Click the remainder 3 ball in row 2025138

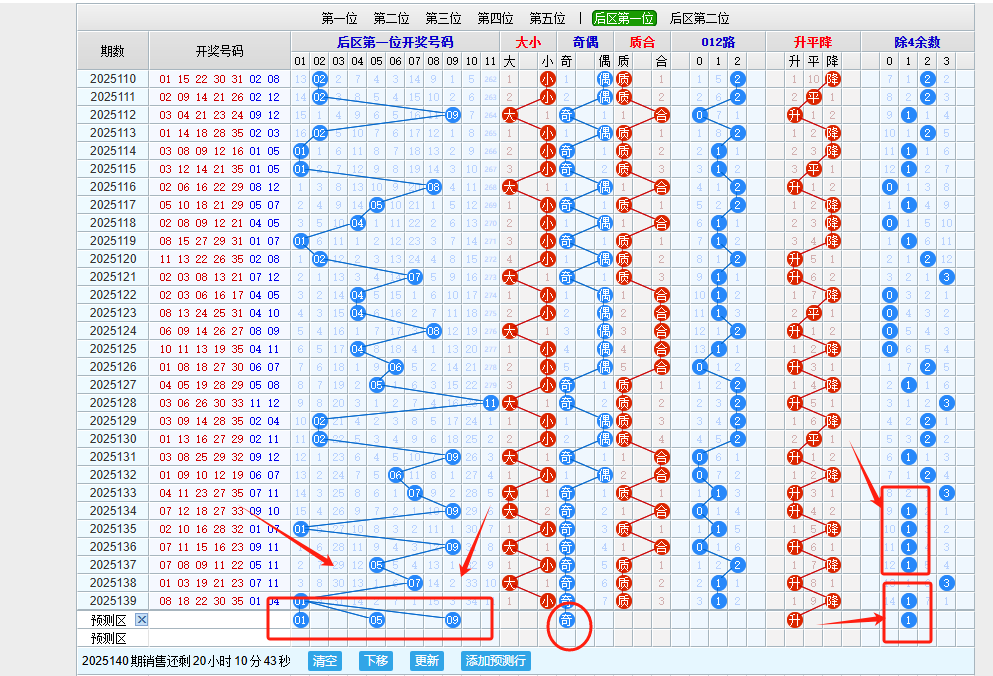pyautogui.click(x=946, y=583)
